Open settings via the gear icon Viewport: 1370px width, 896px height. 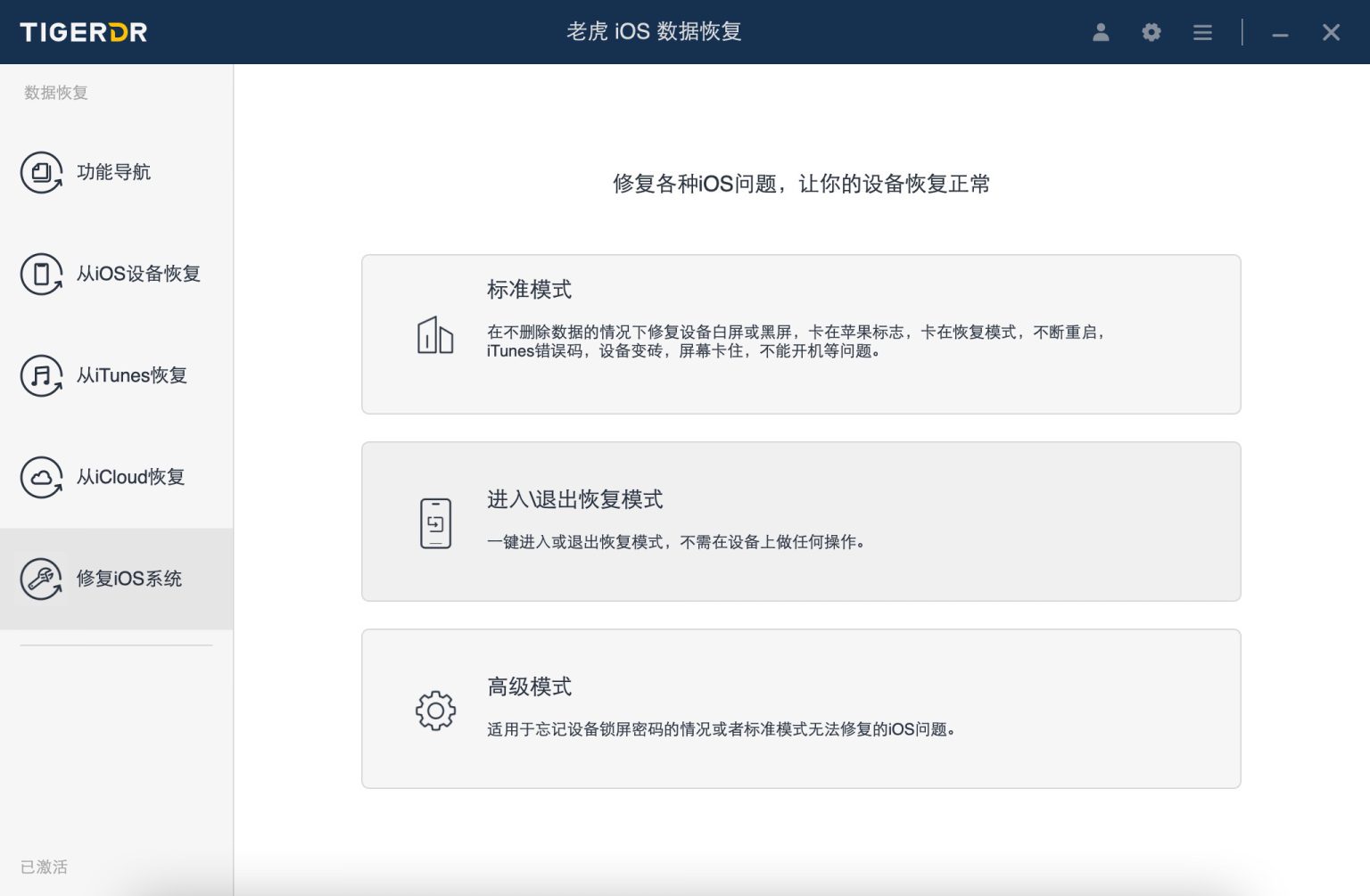coord(1151,33)
